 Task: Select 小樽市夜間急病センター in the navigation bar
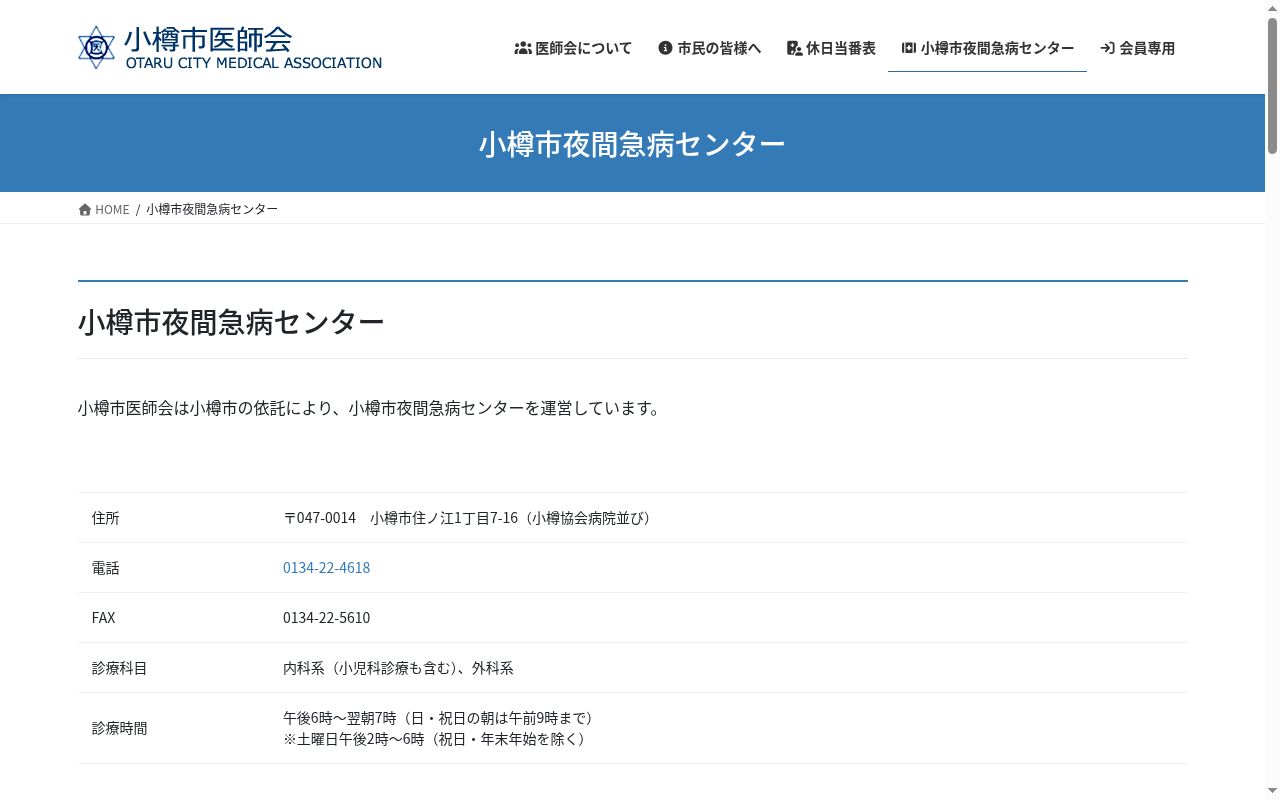tap(987, 48)
